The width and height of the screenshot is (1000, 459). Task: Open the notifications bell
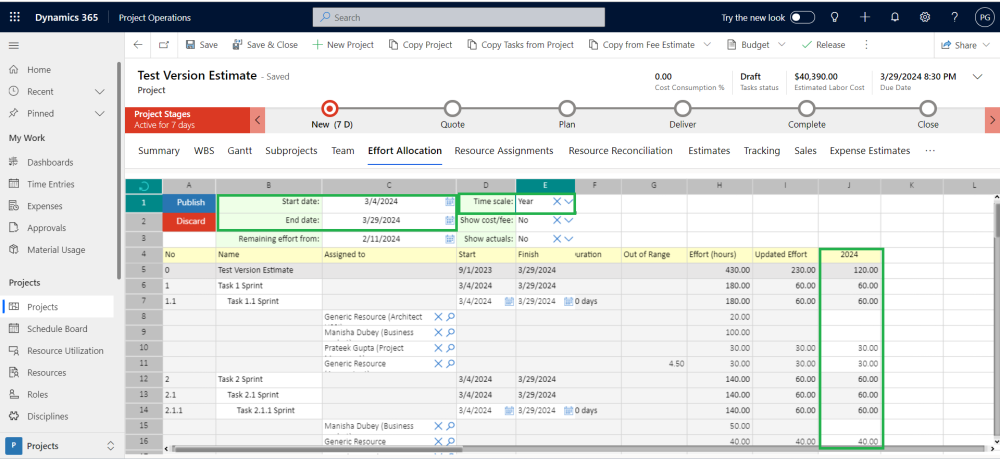pyautogui.click(x=895, y=17)
